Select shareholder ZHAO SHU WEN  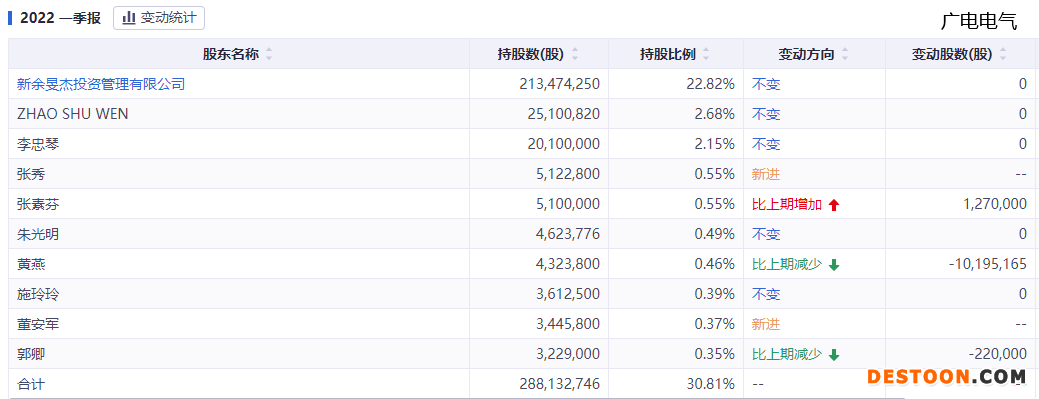(73, 114)
